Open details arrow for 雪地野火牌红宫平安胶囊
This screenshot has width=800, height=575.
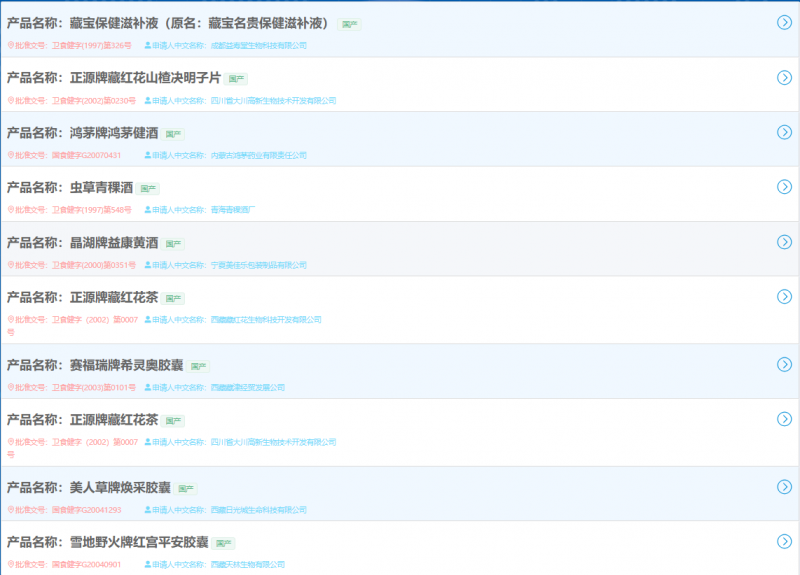coord(784,541)
